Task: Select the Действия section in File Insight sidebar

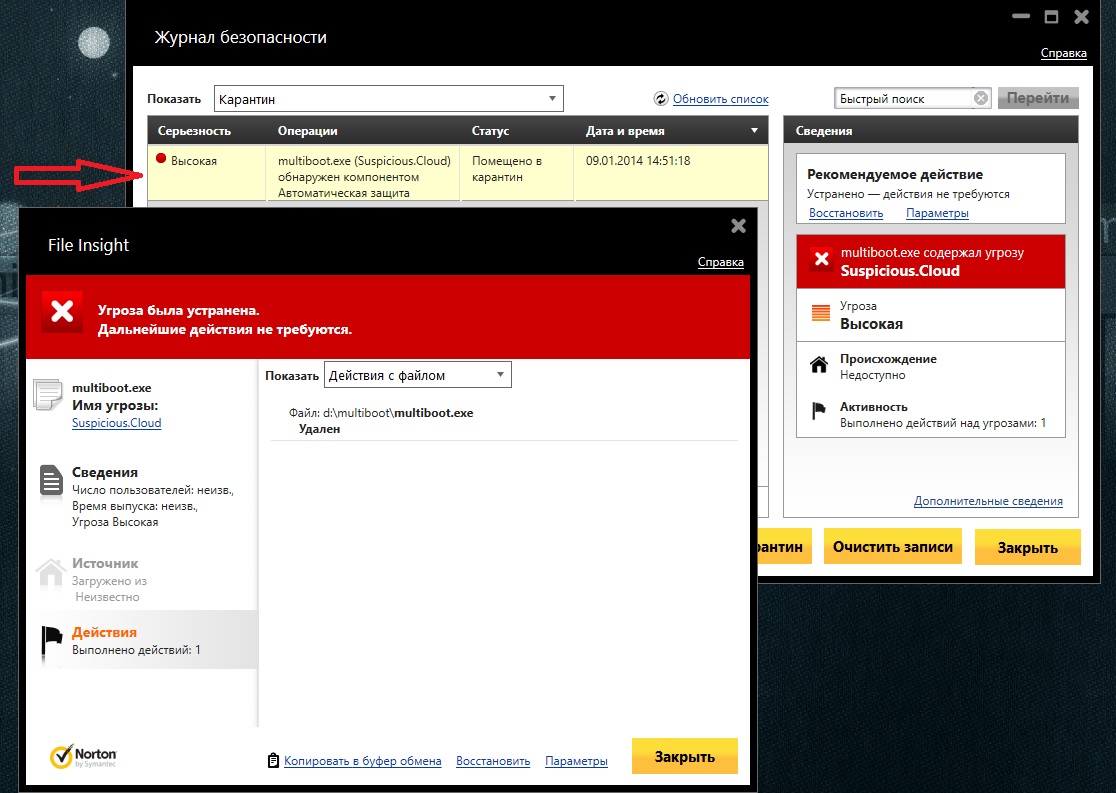Action: (x=141, y=640)
